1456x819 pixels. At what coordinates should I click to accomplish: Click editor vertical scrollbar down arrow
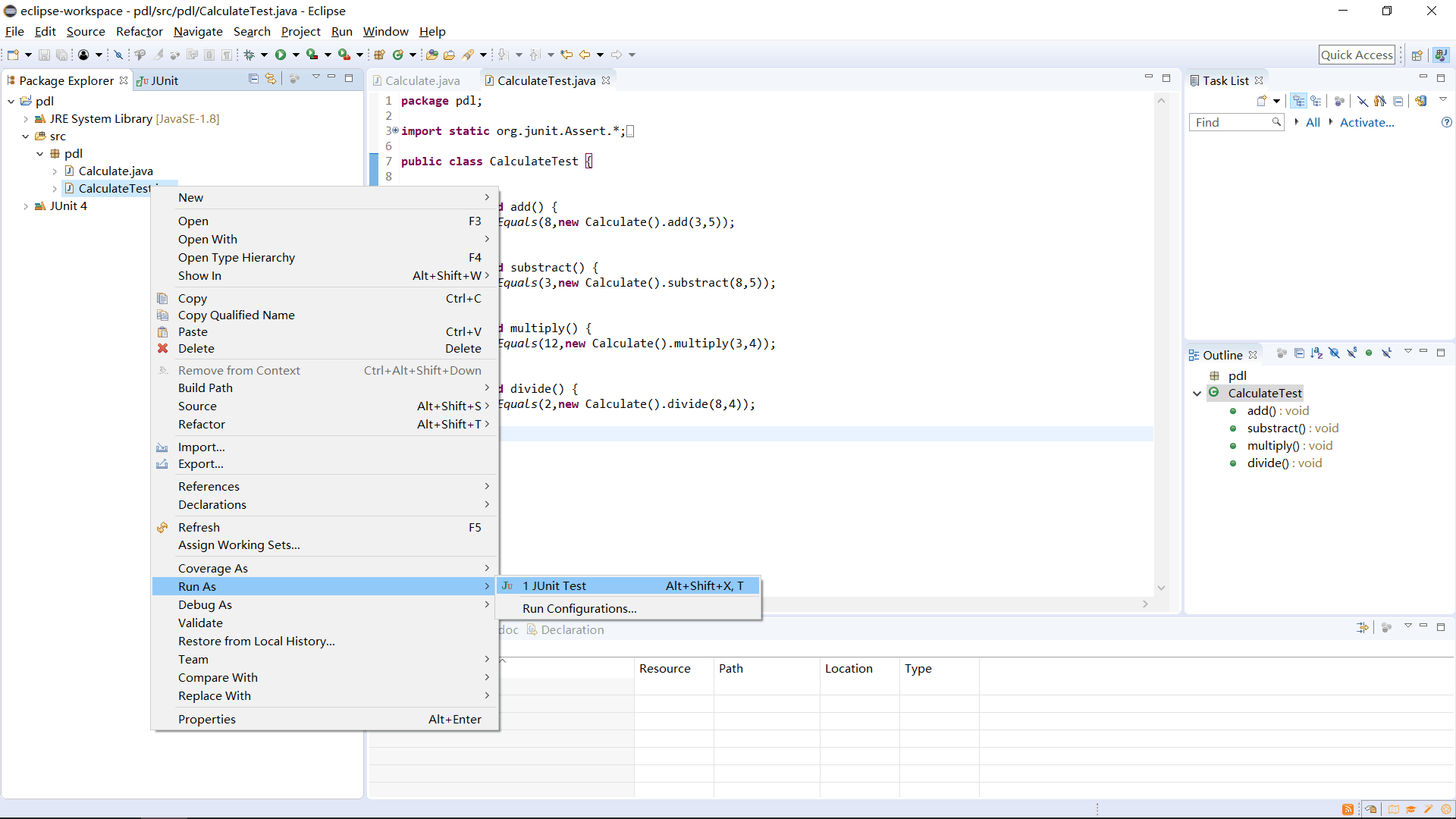pos(1161,588)
